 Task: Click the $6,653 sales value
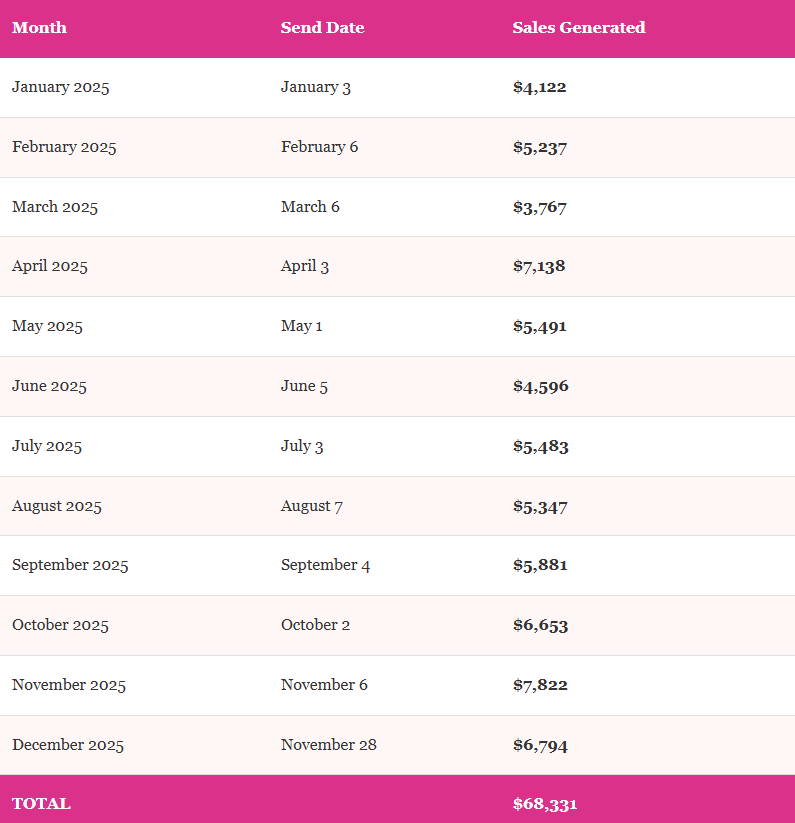pos(540,625)
